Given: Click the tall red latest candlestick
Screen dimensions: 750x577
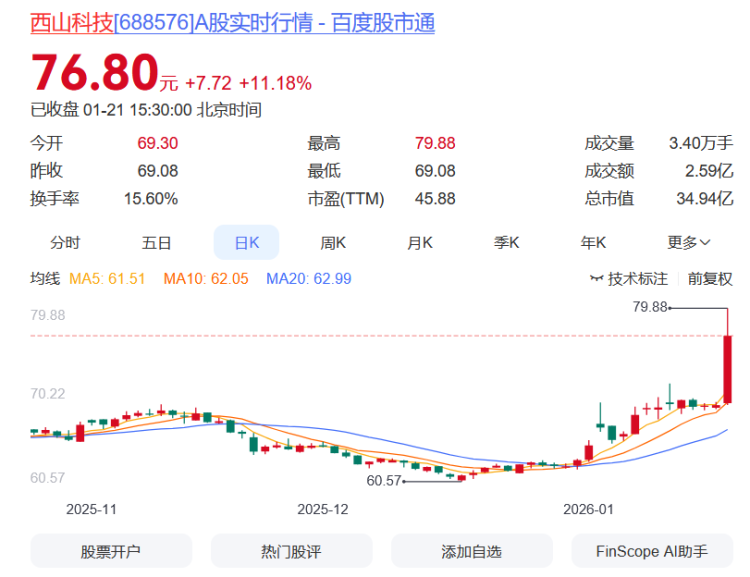Looking at the screenshot, I should [728, 369].
